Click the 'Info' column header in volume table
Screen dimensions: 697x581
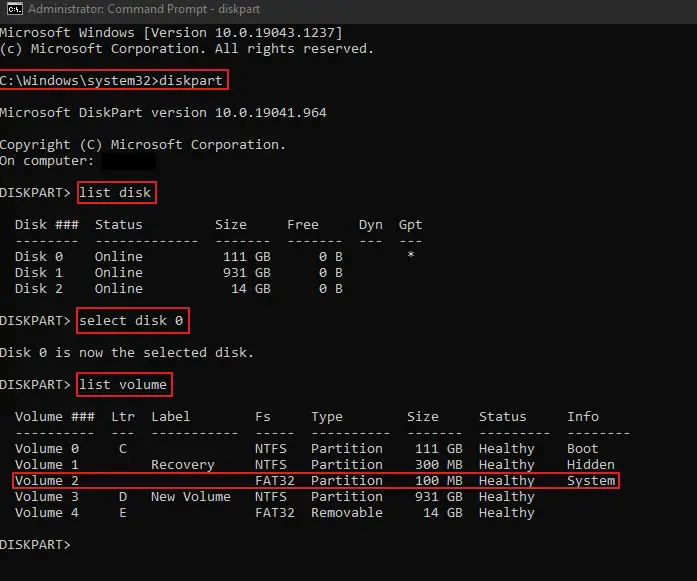tap(583, 417)
